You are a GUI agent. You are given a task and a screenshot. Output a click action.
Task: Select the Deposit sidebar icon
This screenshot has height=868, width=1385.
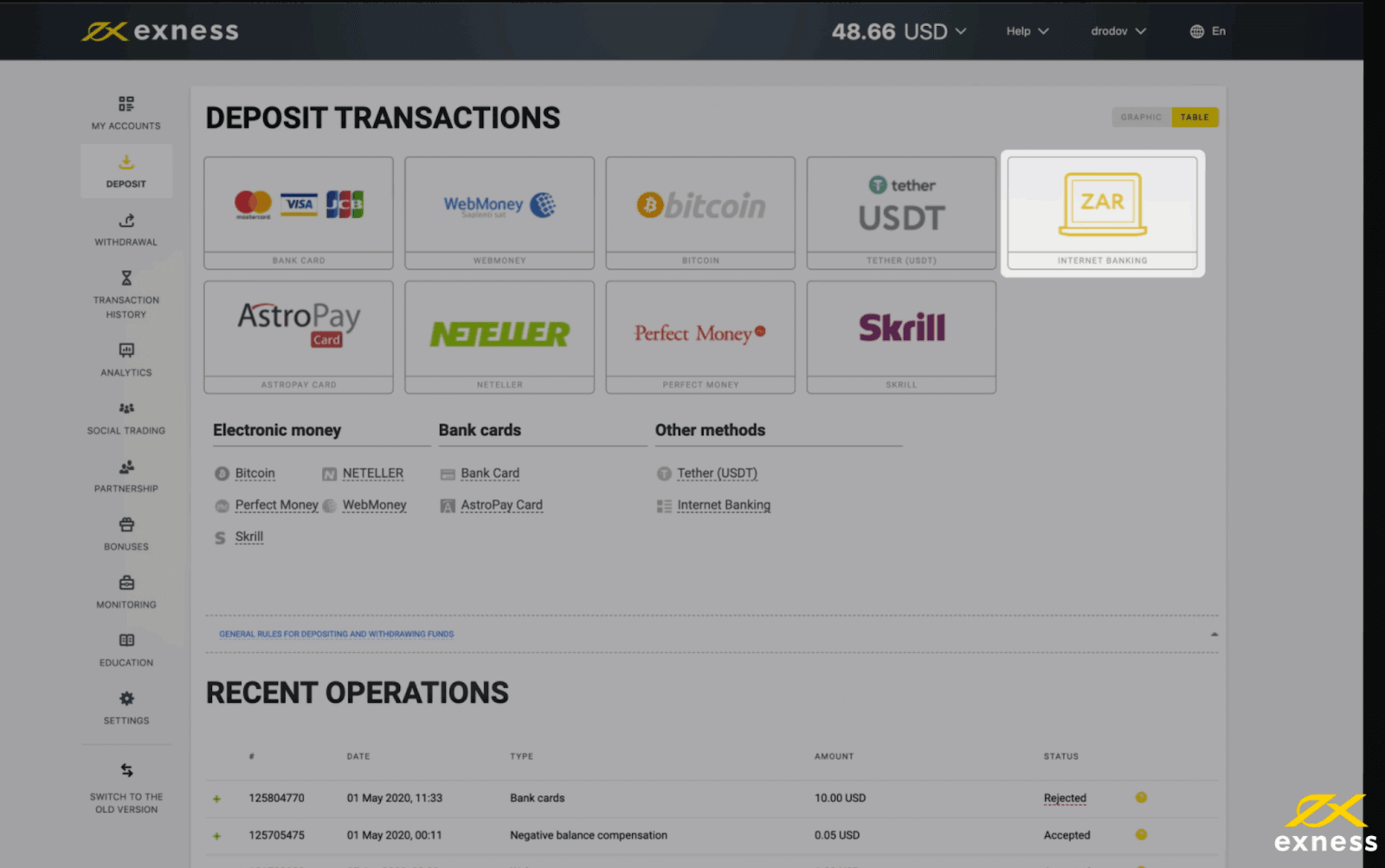pyautogui.click(x=126, y=162)
